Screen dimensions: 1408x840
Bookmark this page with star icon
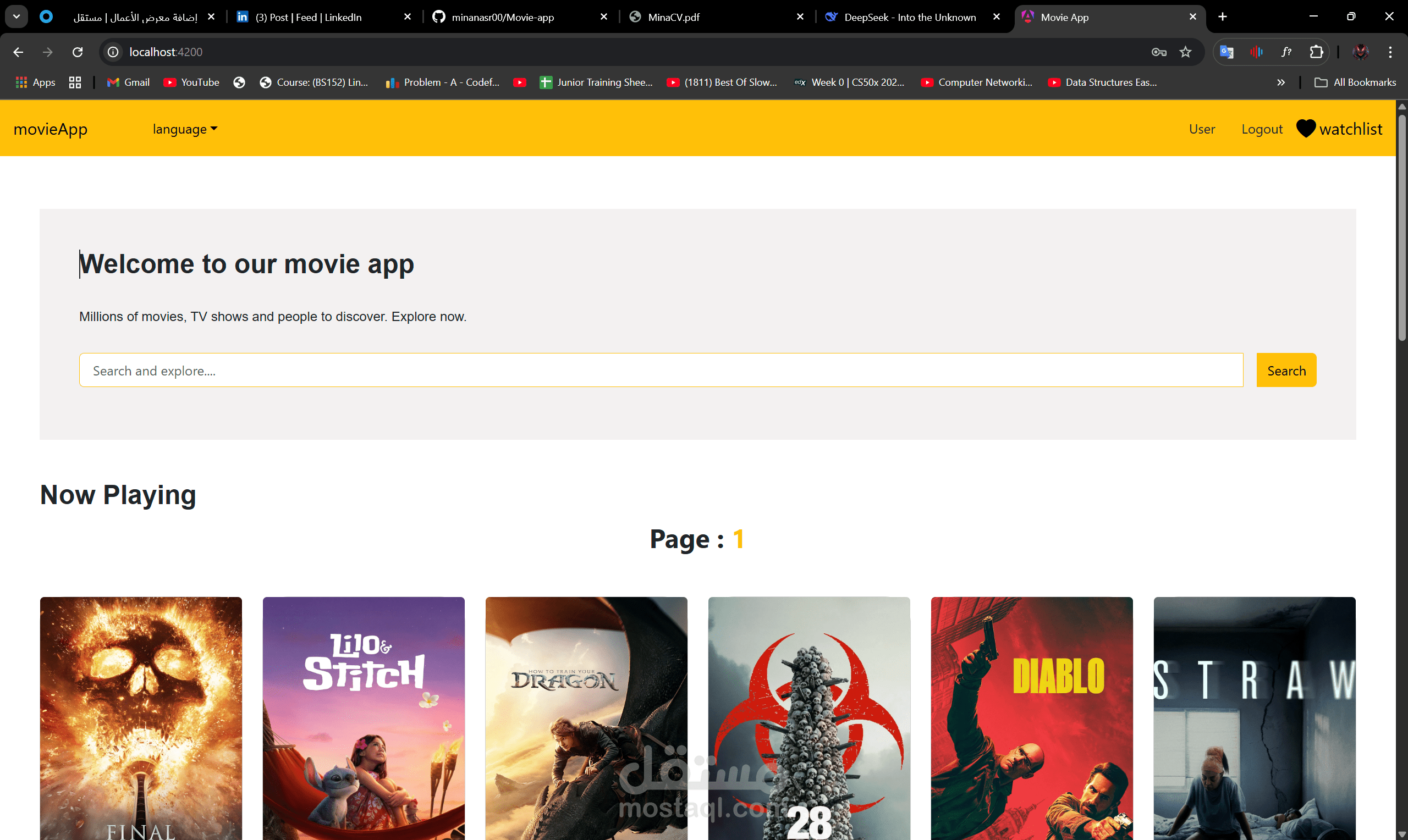point(1185,52)
